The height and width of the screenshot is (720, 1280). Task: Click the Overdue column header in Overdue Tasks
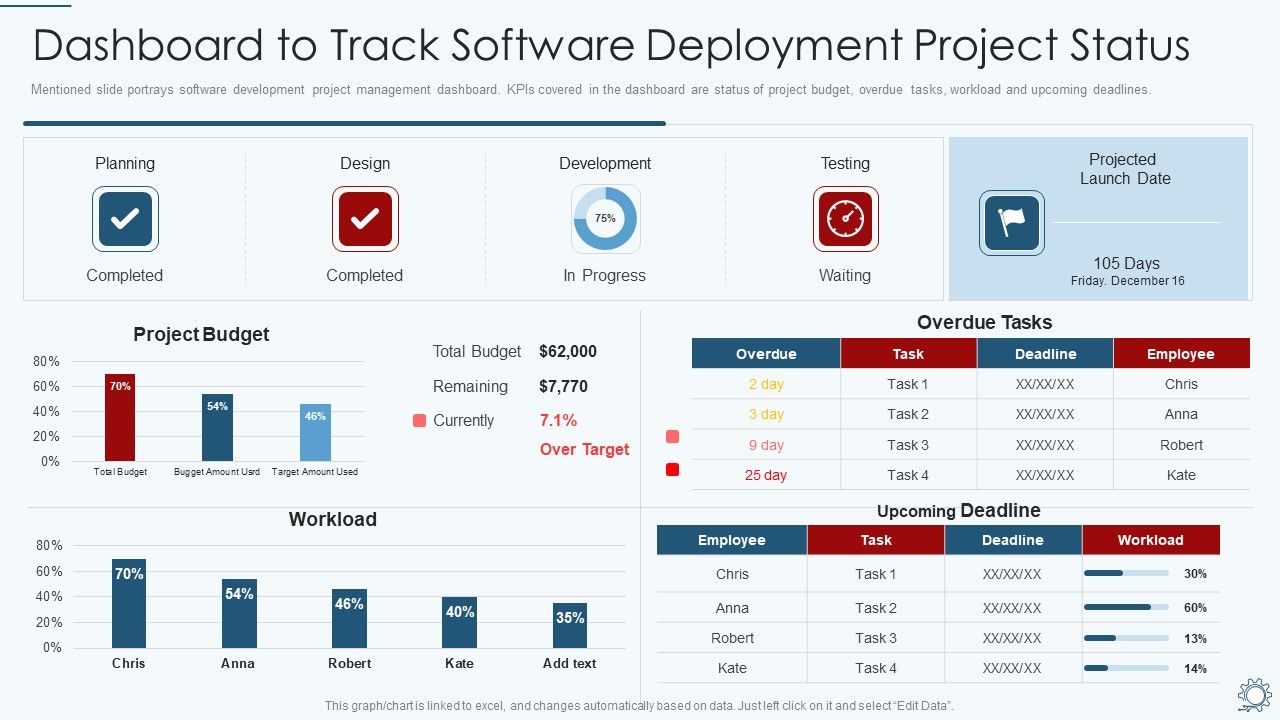pyautogui.click(x=766, y=354)
